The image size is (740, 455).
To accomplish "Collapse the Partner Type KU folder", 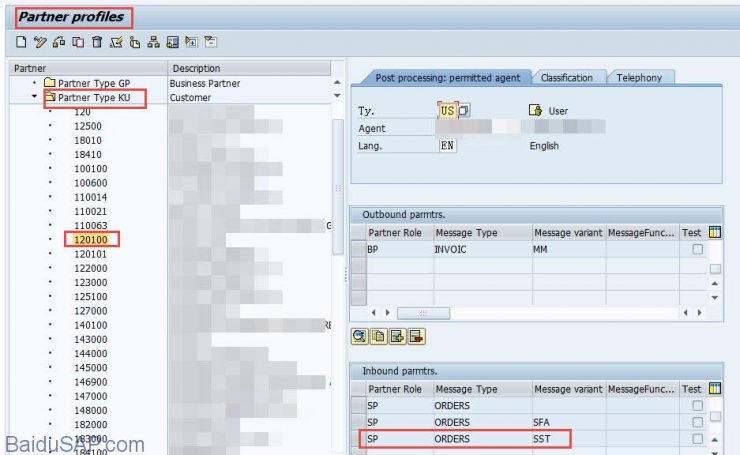I will click(35, 98).
